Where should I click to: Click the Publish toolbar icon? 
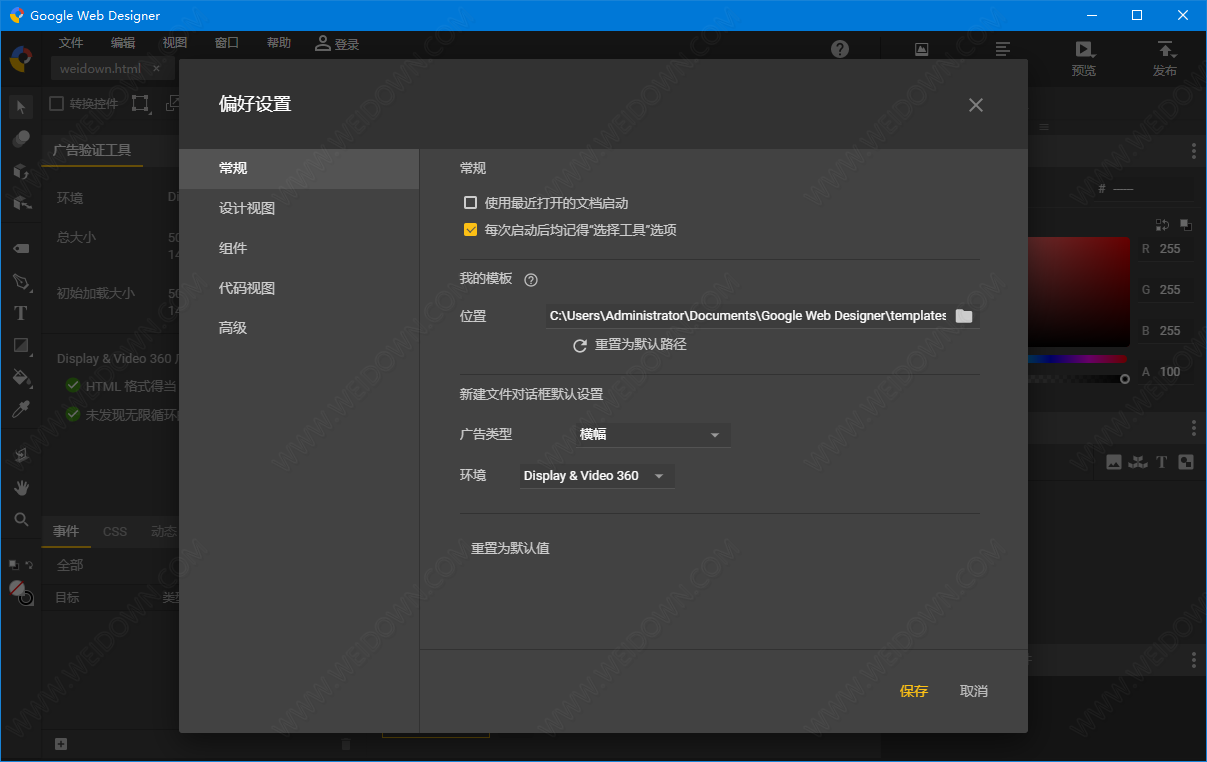click(1165, 59)
